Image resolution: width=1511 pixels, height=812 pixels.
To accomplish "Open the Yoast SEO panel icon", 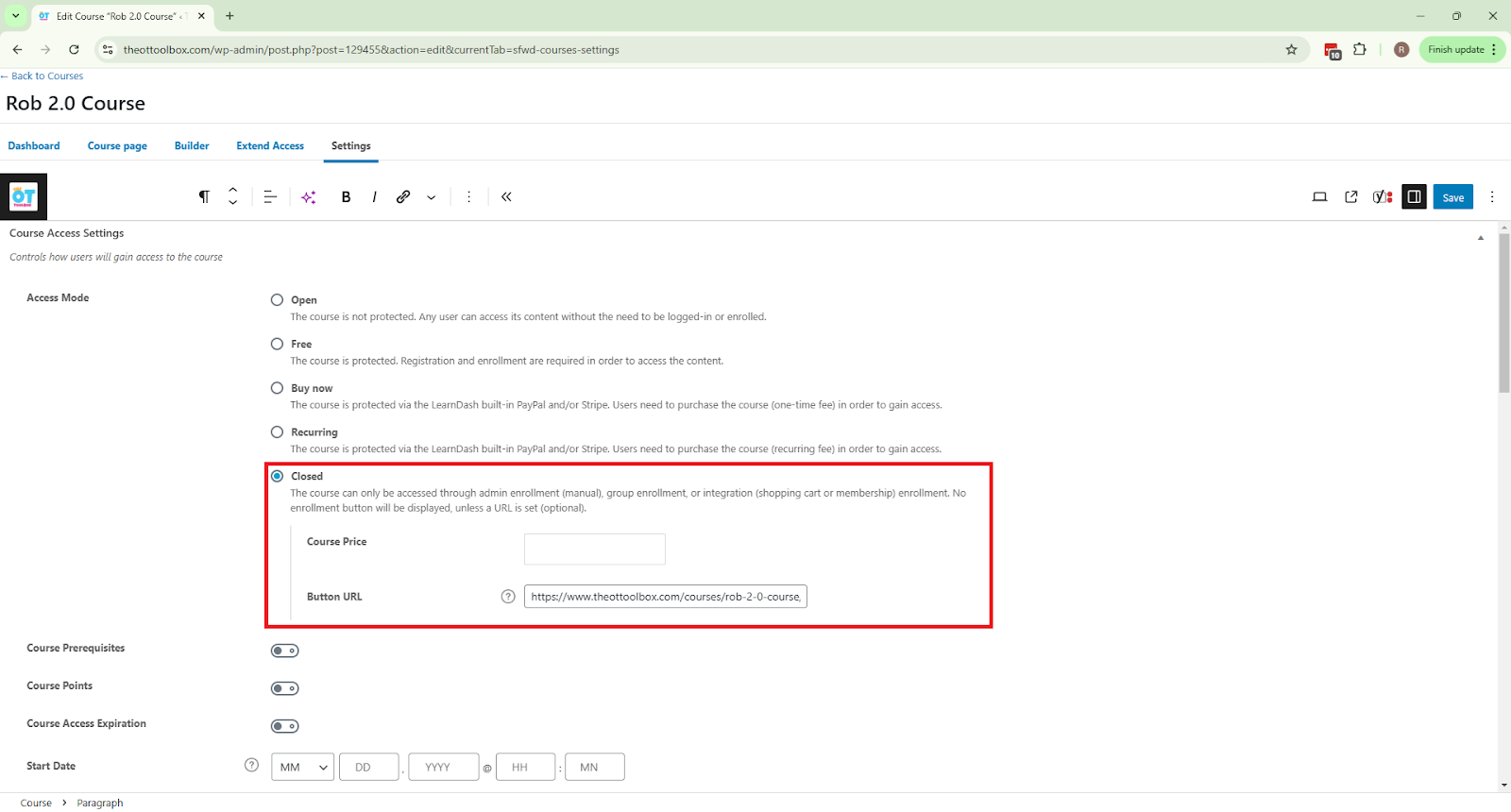I will click(x=1383, y=196).
